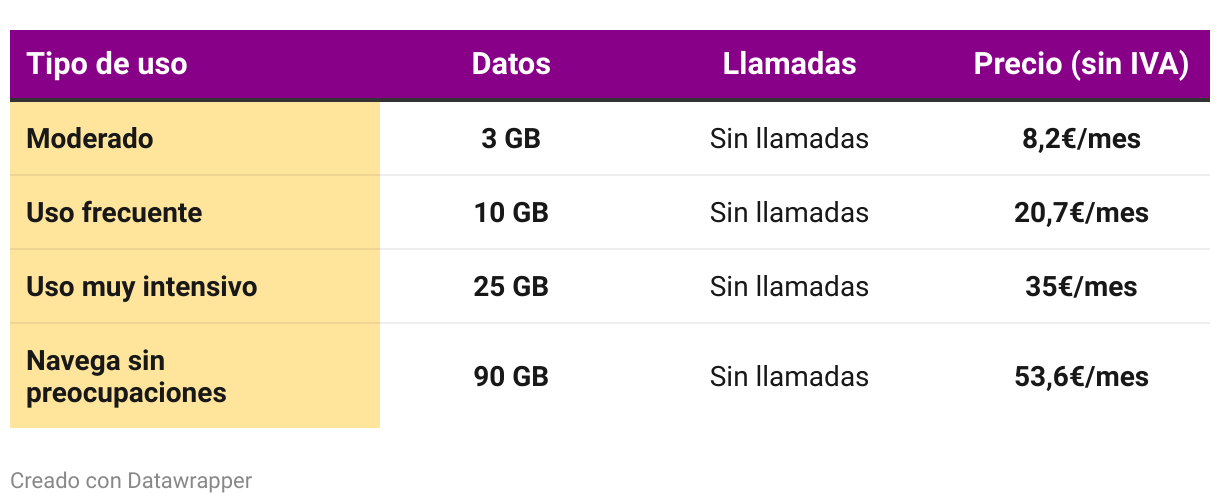Screen dimensions: 1220x504
Task: Click the "Tipo de uso" column header
Action: click(x=107, y=64)
